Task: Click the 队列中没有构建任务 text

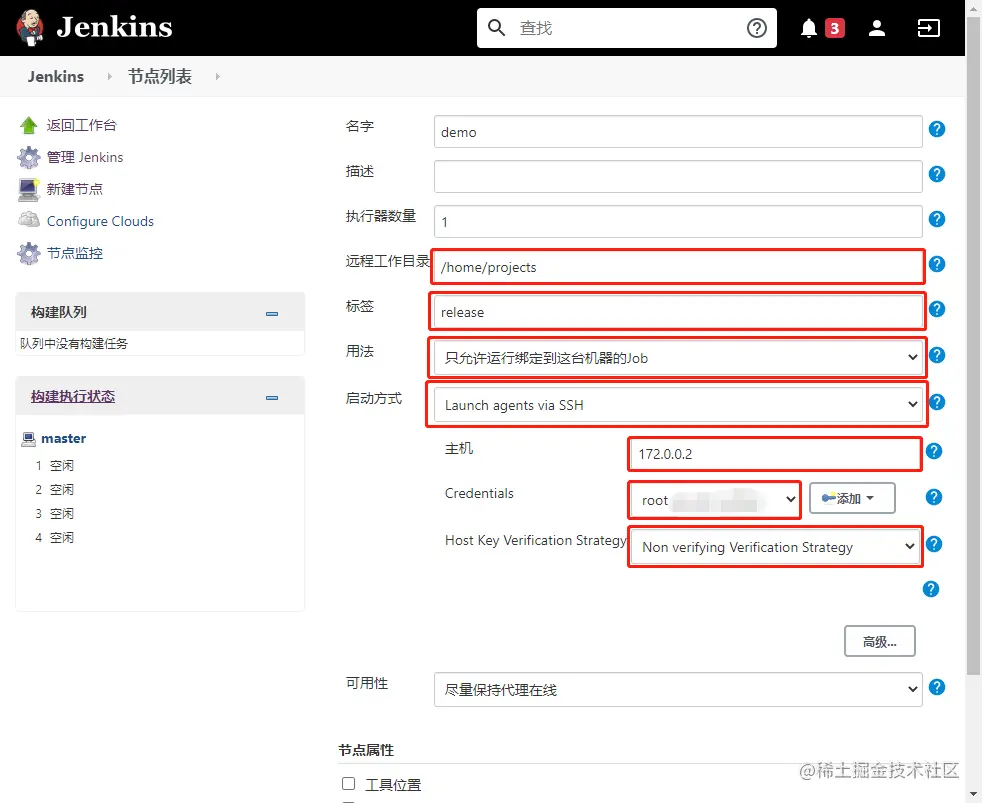Action: pos(74,343)
